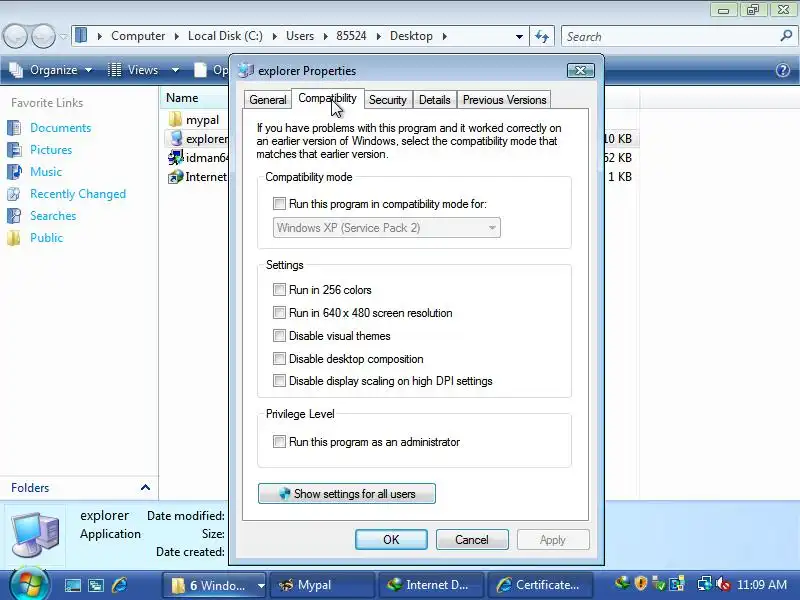
Task: Expand the arrow after Desktop breadcrumb
Action: pyautogui.click(x=445, y=37)
